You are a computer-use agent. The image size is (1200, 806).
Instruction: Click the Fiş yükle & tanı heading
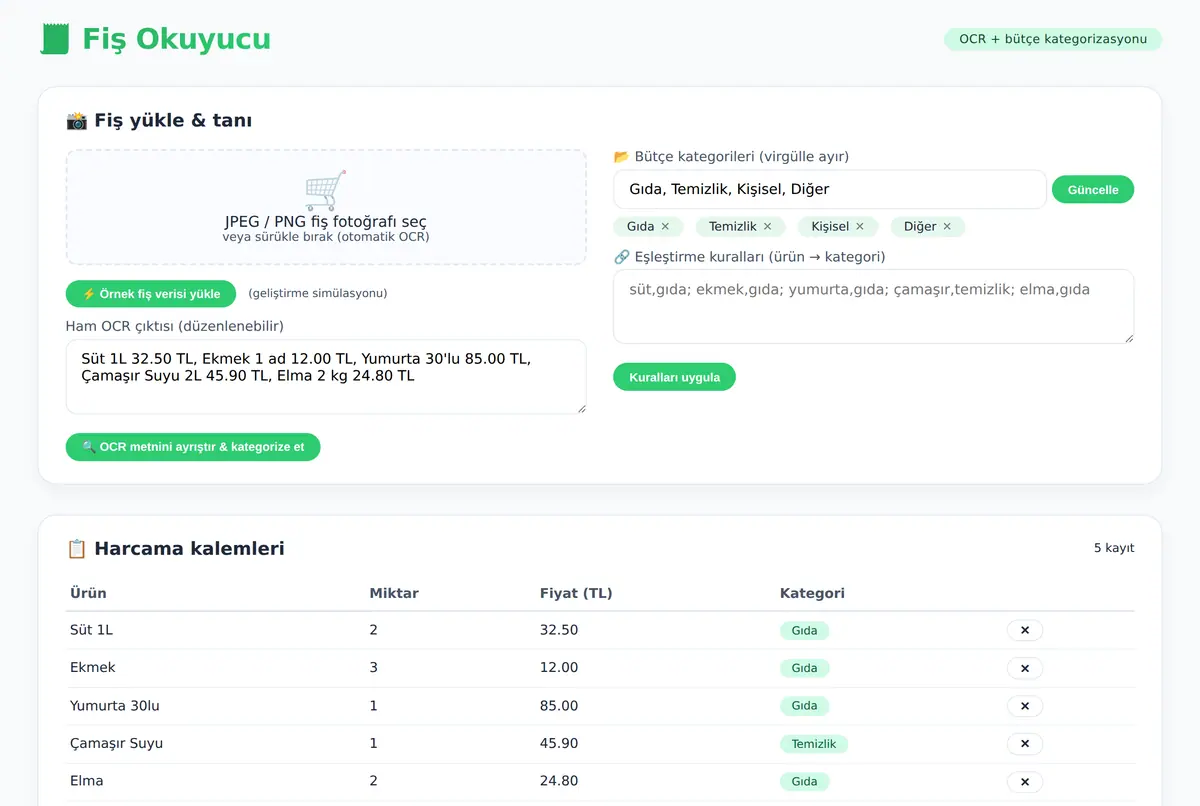(x=159, y=120)
